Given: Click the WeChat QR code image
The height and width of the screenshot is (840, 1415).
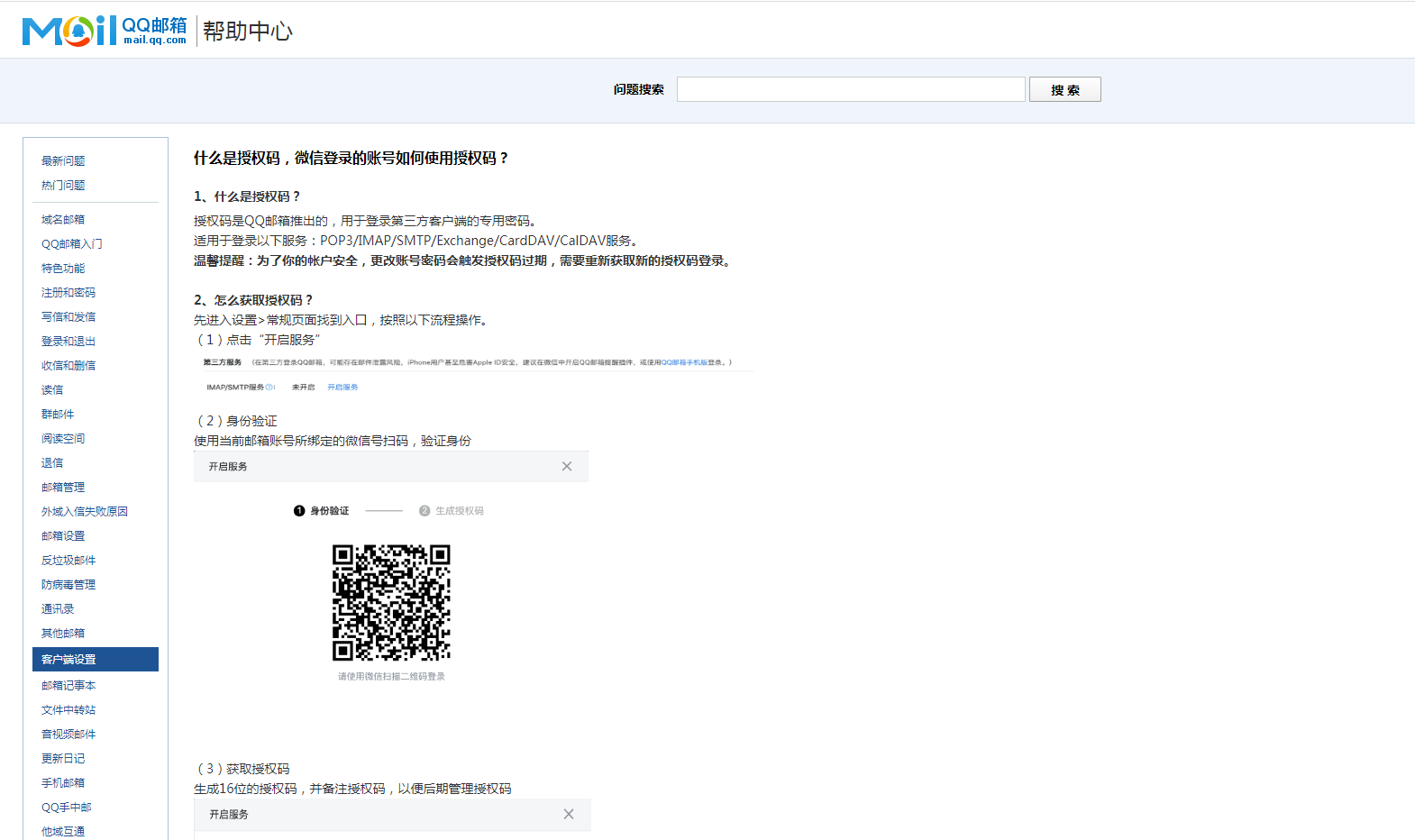Looking at the screenshot, I should pyautogui.click(x=391, y=602).
